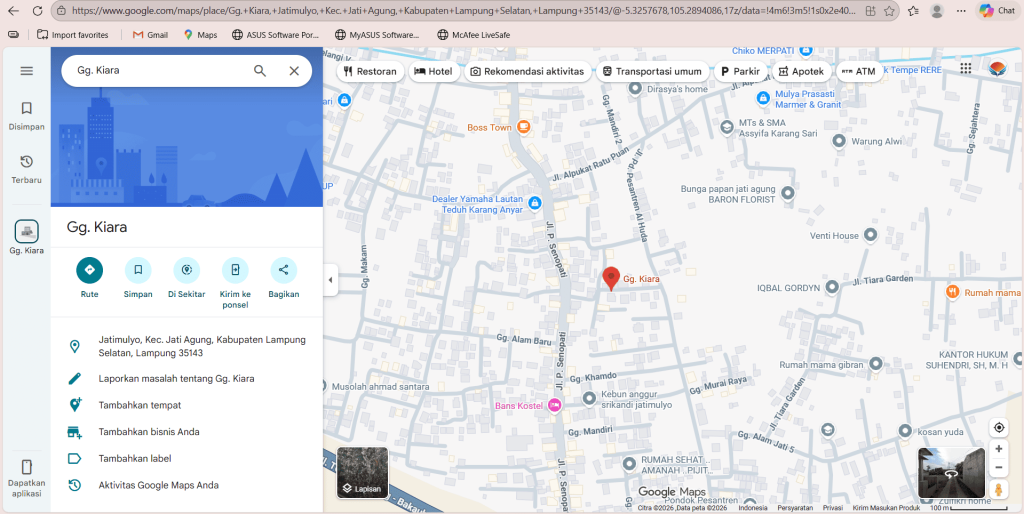The image size is (1024, 514).
Task: Collapse the side panel arrow
Action: click(x=331, y=280)
